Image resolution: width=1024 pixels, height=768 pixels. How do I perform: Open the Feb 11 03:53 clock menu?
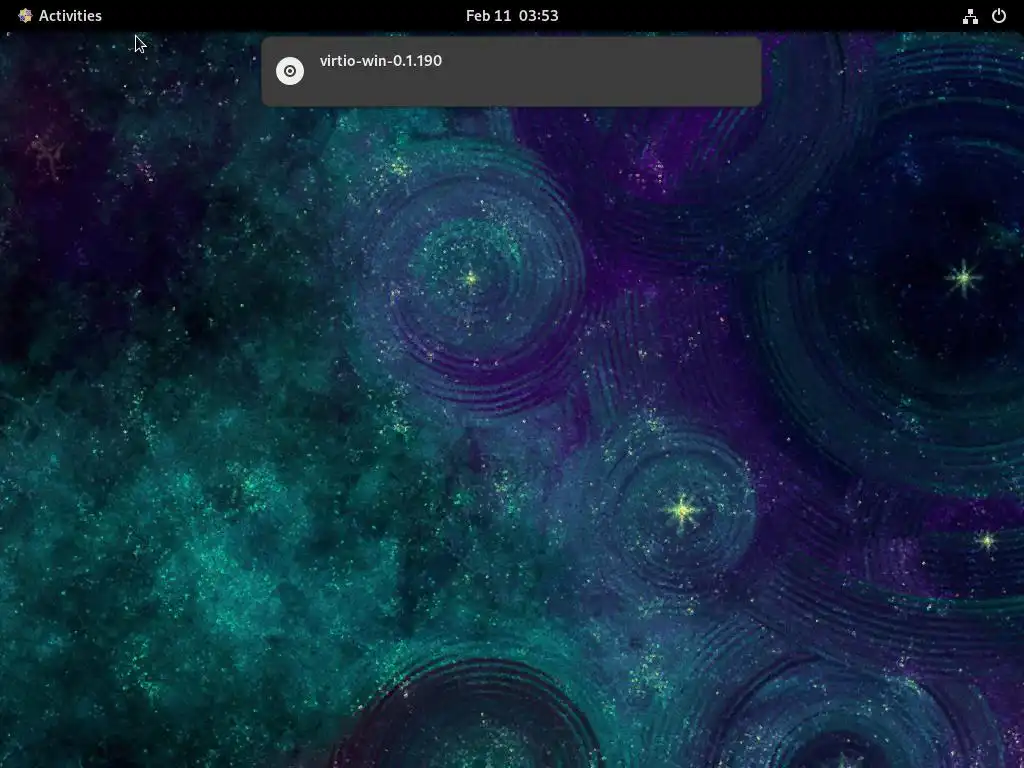(512, 16)
